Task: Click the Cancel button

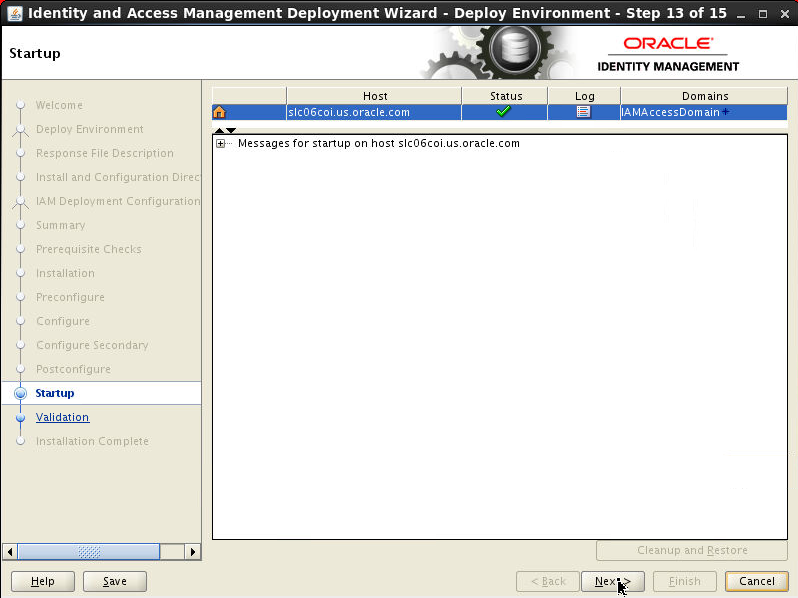Action: [x=757, y=581]
